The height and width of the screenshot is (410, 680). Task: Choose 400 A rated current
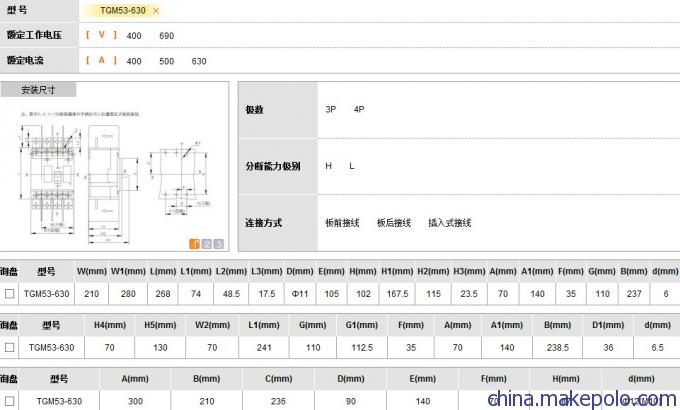tap(134, 61)
